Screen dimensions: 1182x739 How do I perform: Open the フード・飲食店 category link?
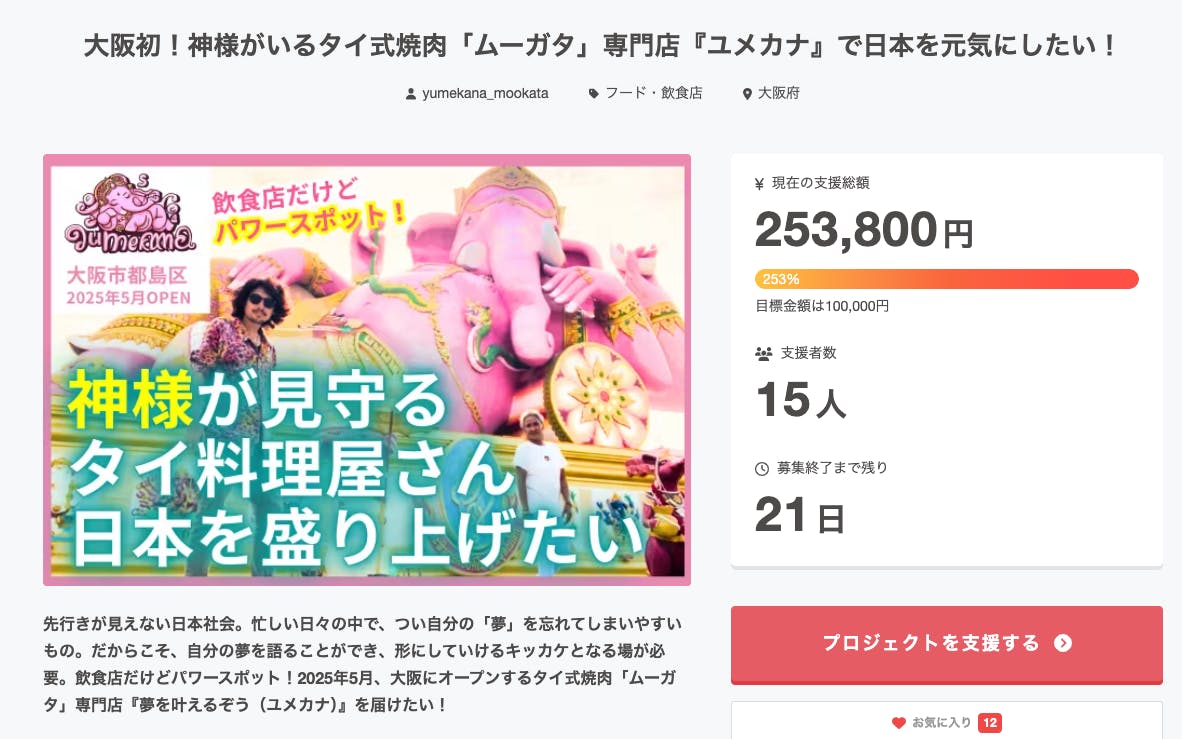tap(654, 93)
